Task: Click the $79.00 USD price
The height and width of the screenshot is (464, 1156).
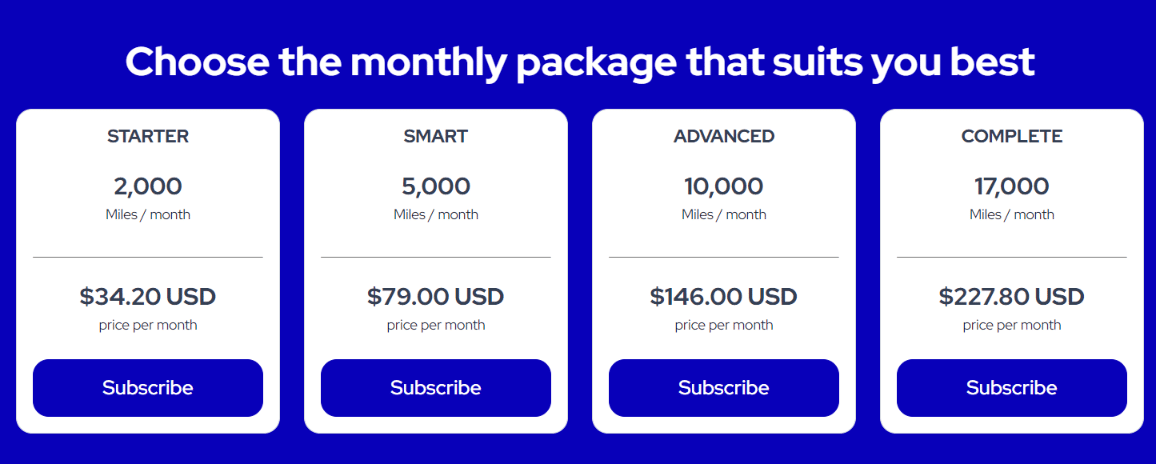Action: coord(436,296)
